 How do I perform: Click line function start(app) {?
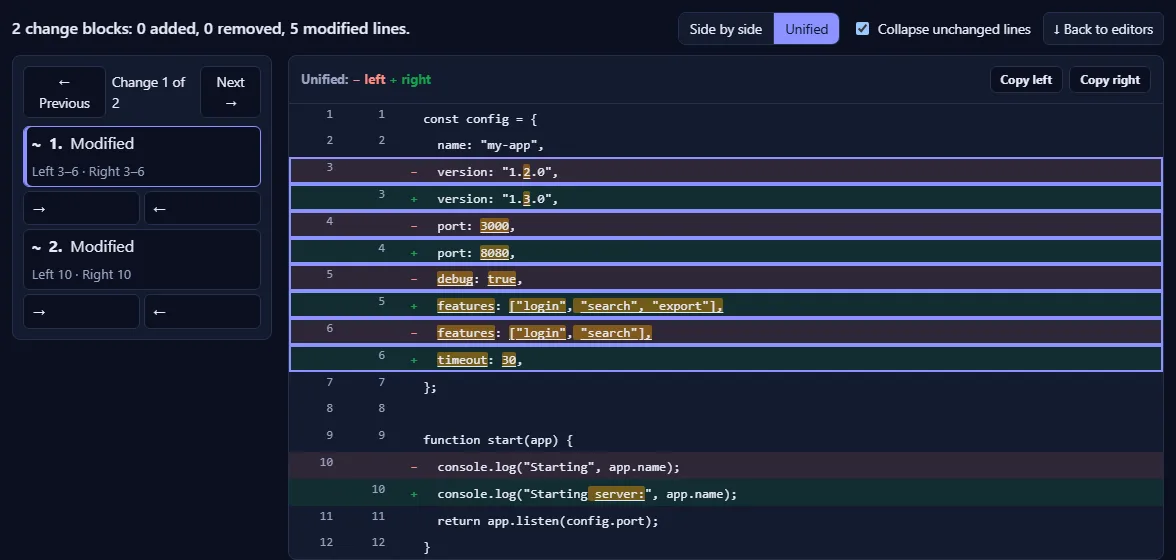tap(725, 440)
